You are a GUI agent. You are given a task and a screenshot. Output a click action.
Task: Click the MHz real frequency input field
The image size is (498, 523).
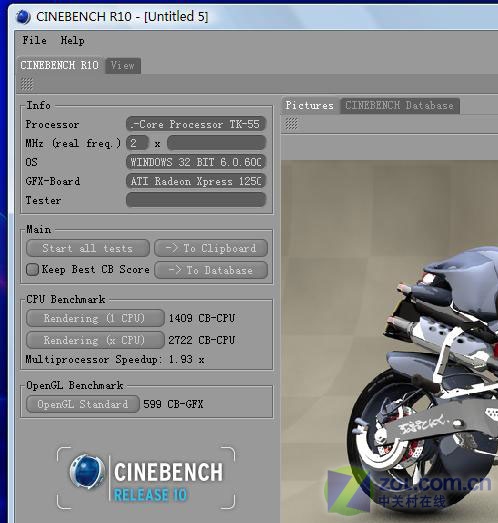click(x=216, y=143)
